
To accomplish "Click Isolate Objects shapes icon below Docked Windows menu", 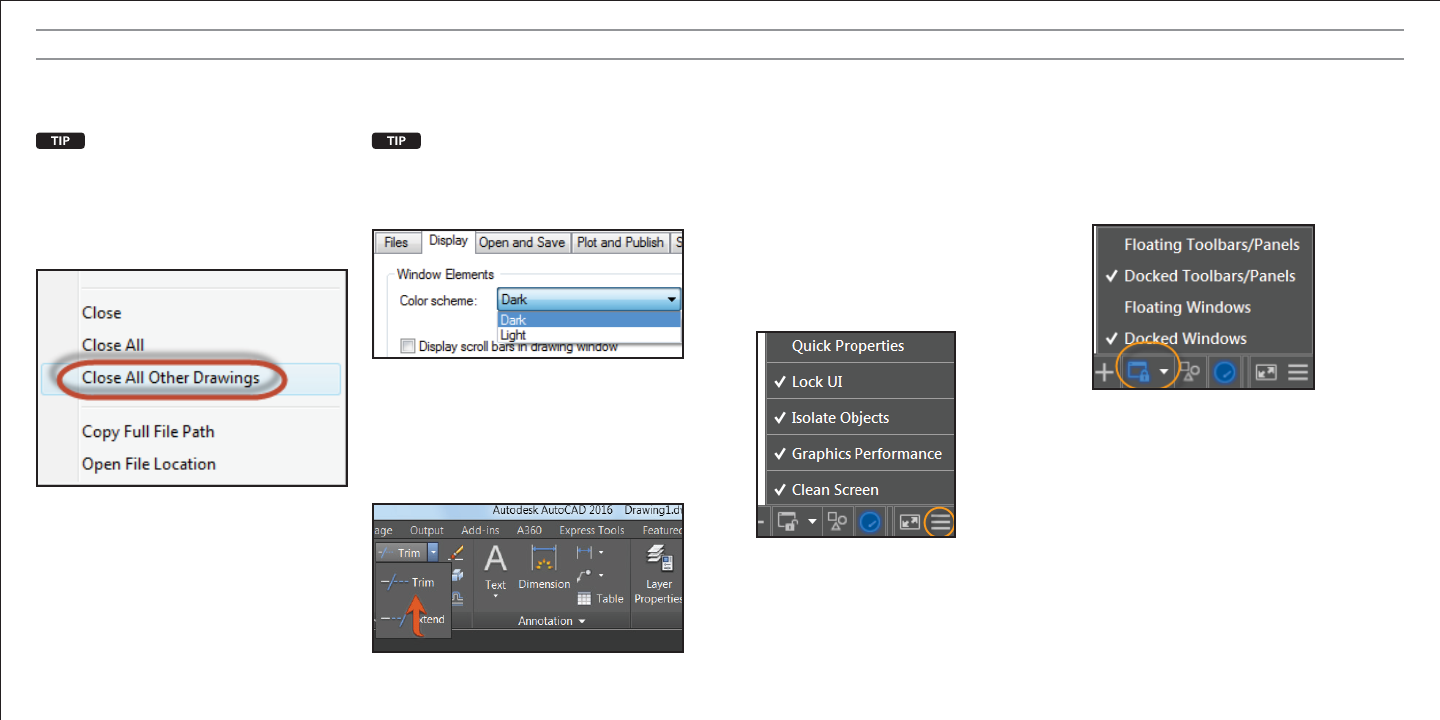I will (x=1190, y=372).
